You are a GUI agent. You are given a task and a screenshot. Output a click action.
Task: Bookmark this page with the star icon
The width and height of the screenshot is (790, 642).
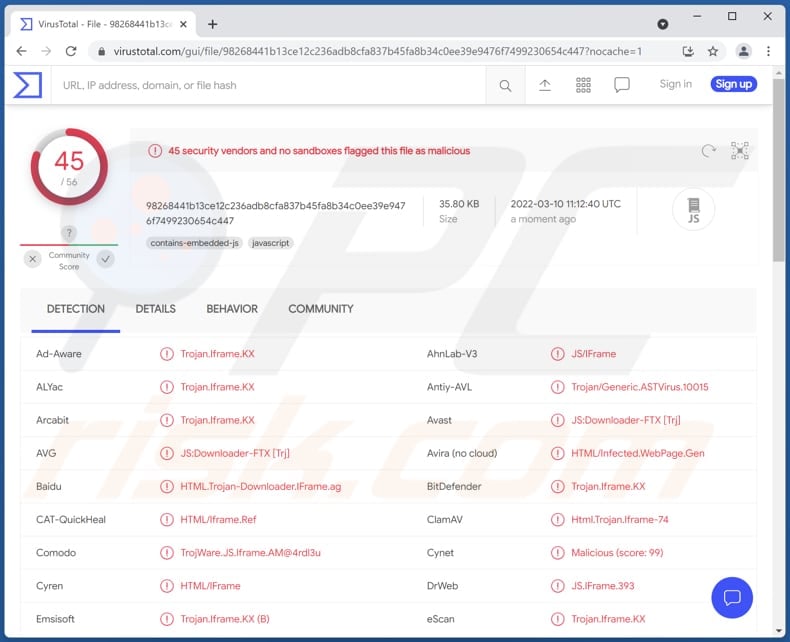tap(712, 51)
